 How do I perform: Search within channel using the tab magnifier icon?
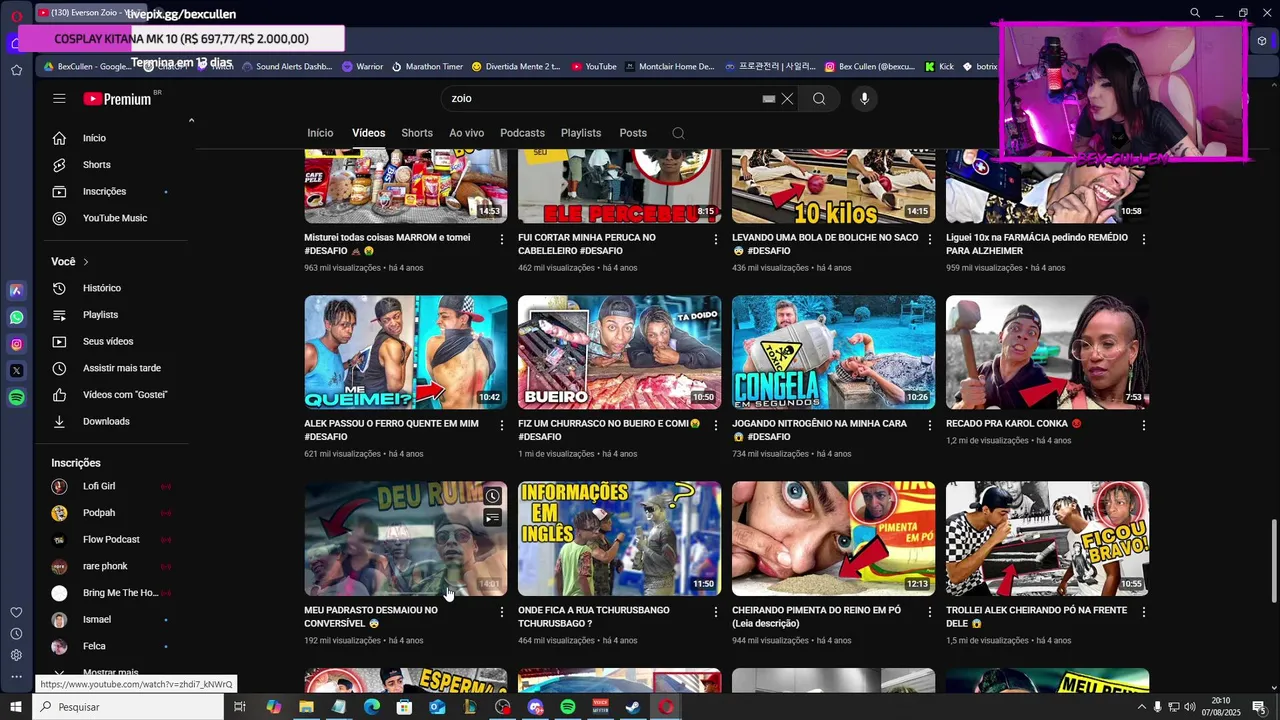(678, 133)
